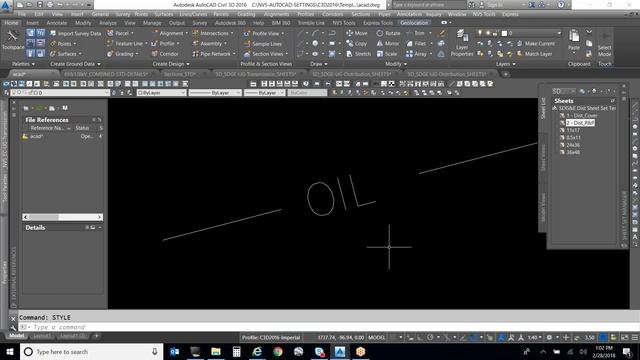Image resolution: width=640 pixels, height=360 pixels.
Task: Click the Section Views tool
Action: pos(265,54)
